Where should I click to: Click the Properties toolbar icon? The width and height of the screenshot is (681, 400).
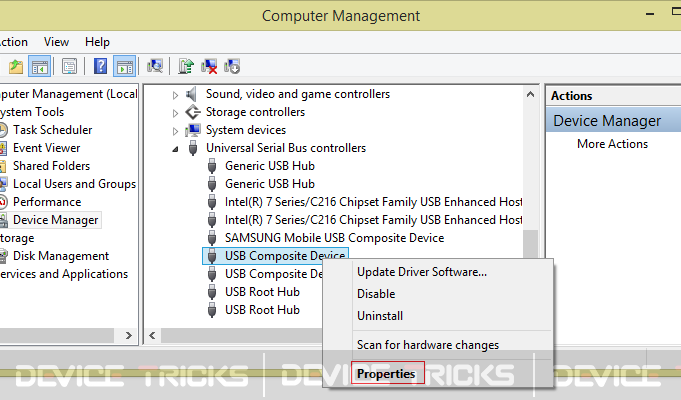click(x=69, y=66)
